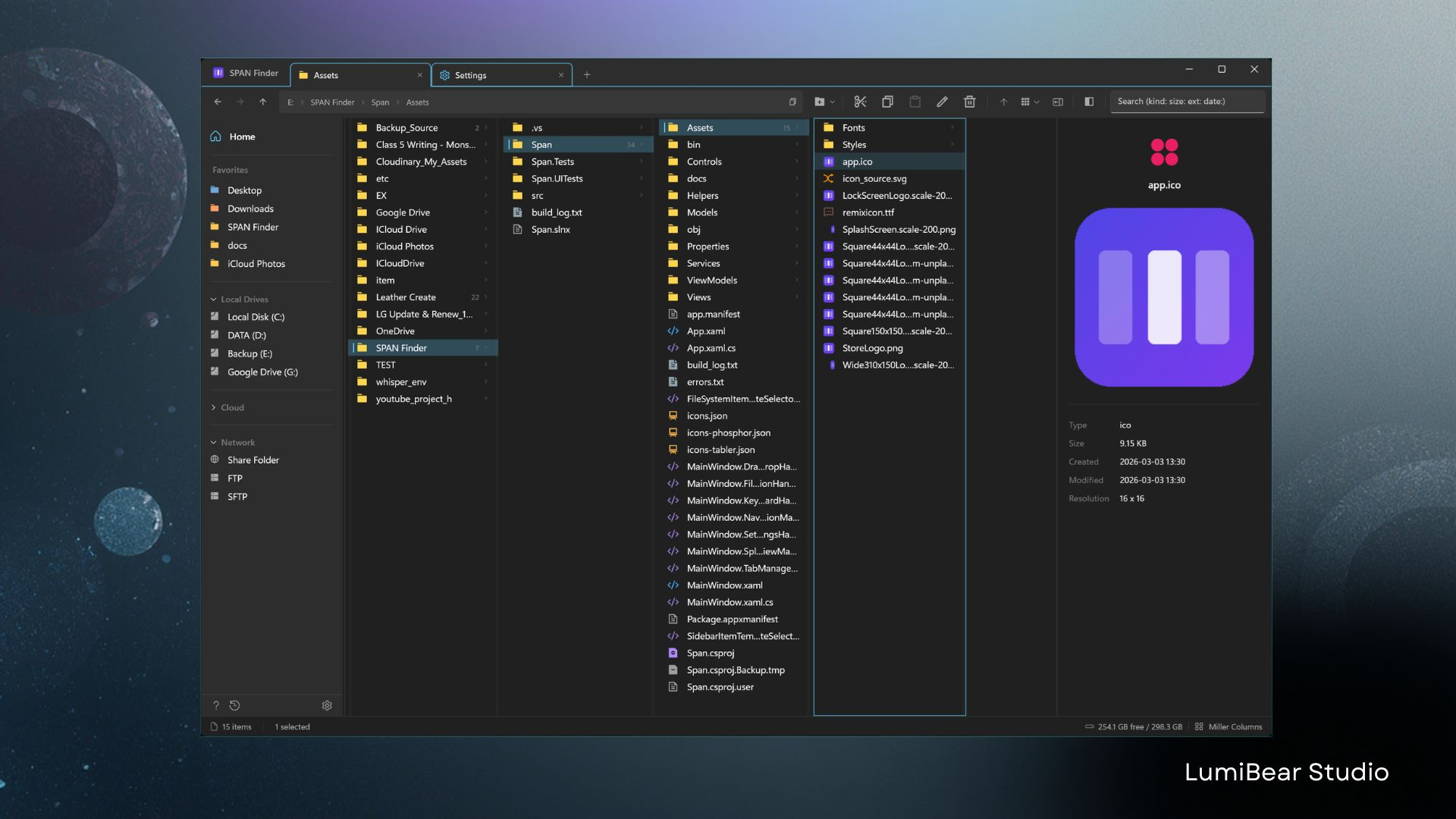Collapse the Local Drives section

[214, 299]
